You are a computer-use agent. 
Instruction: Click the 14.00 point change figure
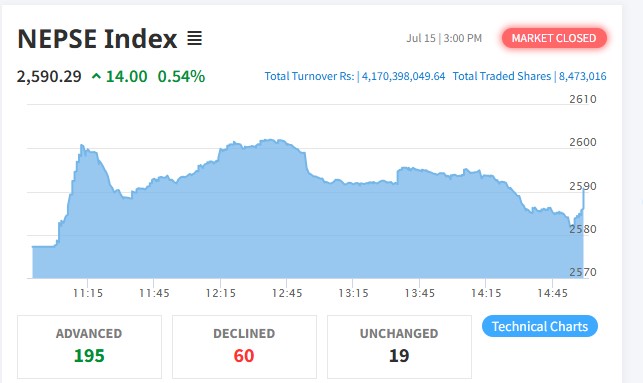pos(126,76)
